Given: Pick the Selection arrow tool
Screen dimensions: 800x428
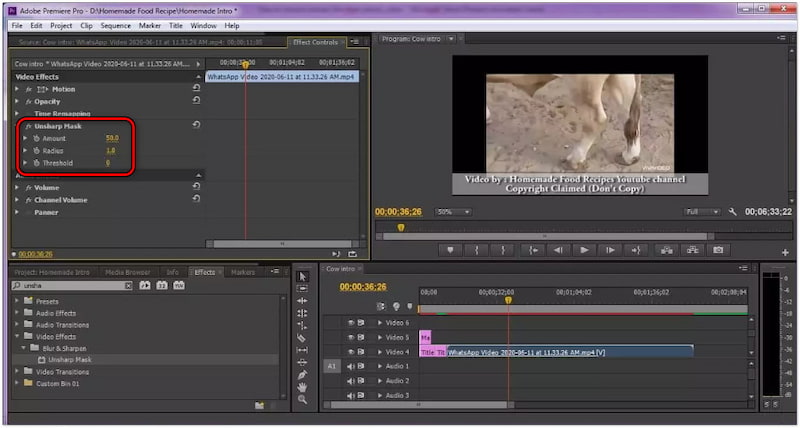Looking at the screenshot, I should (x=302, y=274).
